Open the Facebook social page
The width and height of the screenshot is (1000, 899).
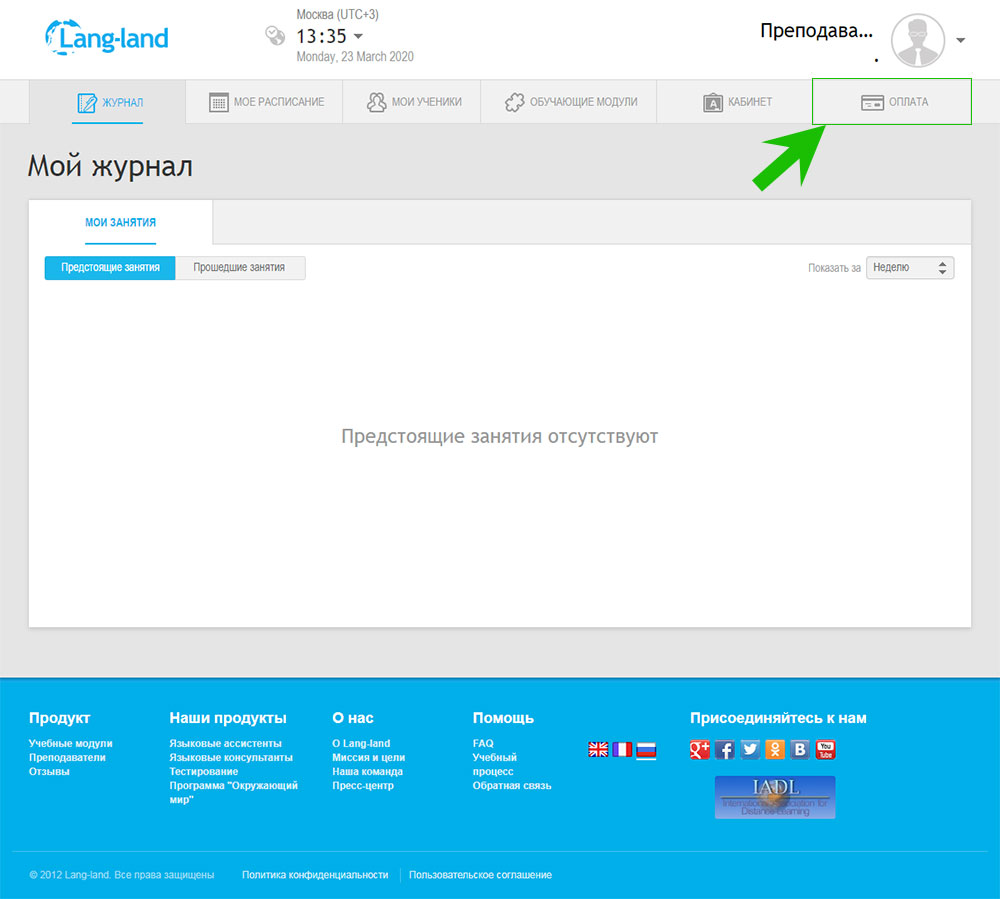(725, 749)
